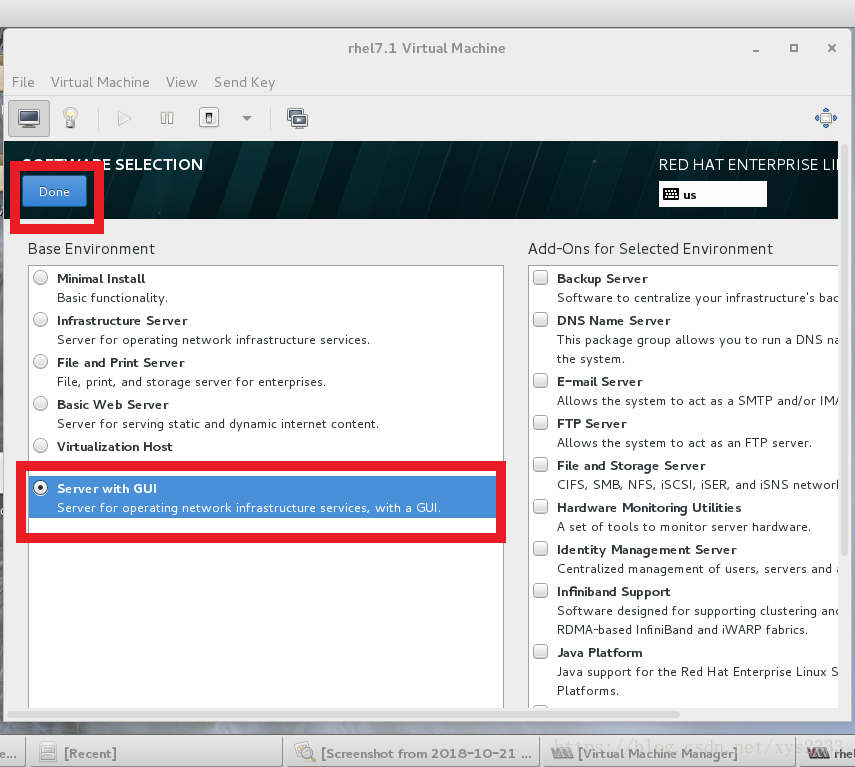Open virtual hardware details lightbulb icon
This screenshot has width=855, height=767.
70,118
